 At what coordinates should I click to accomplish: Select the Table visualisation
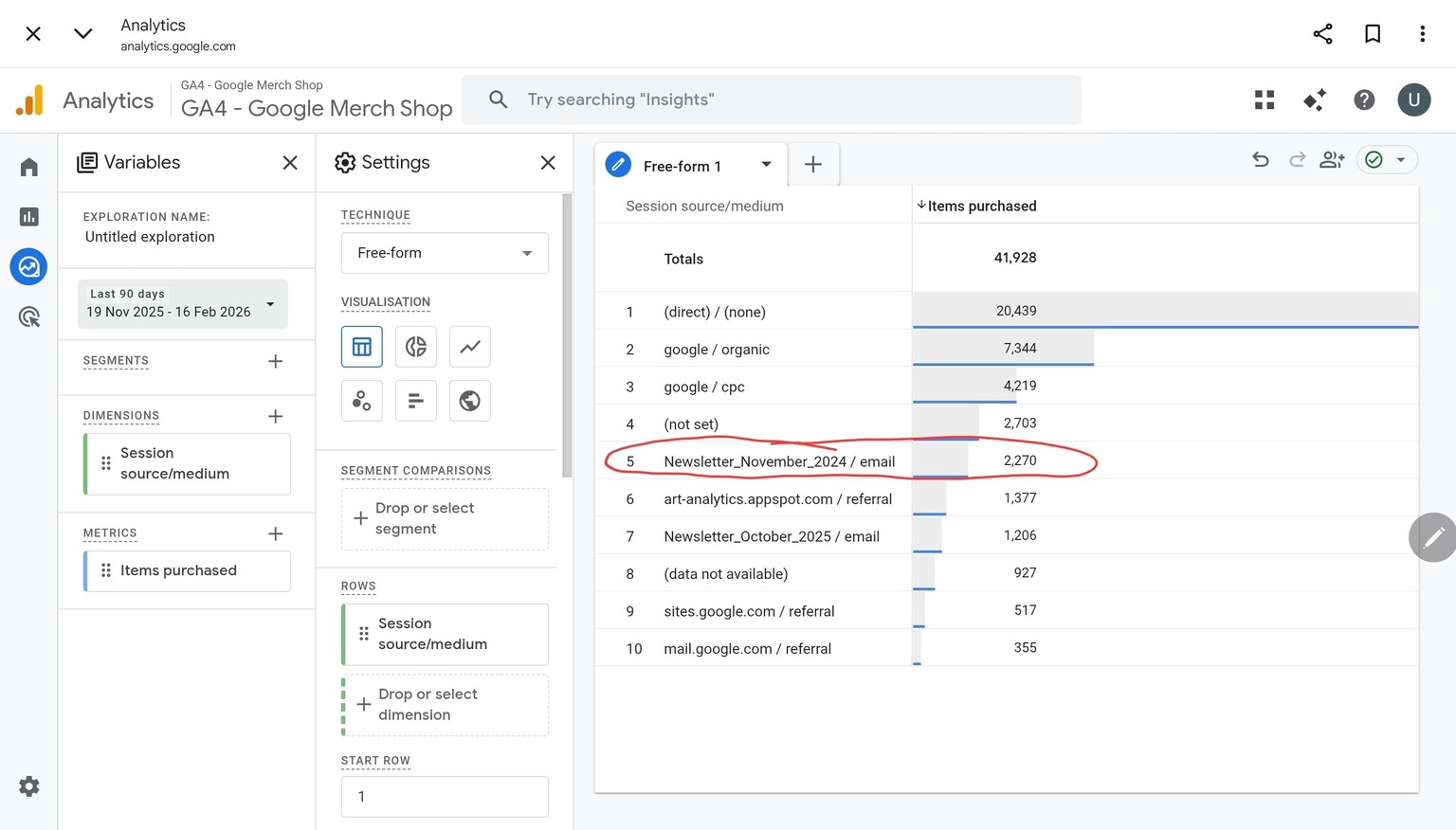pyautogui.click(x=362, y=347)
